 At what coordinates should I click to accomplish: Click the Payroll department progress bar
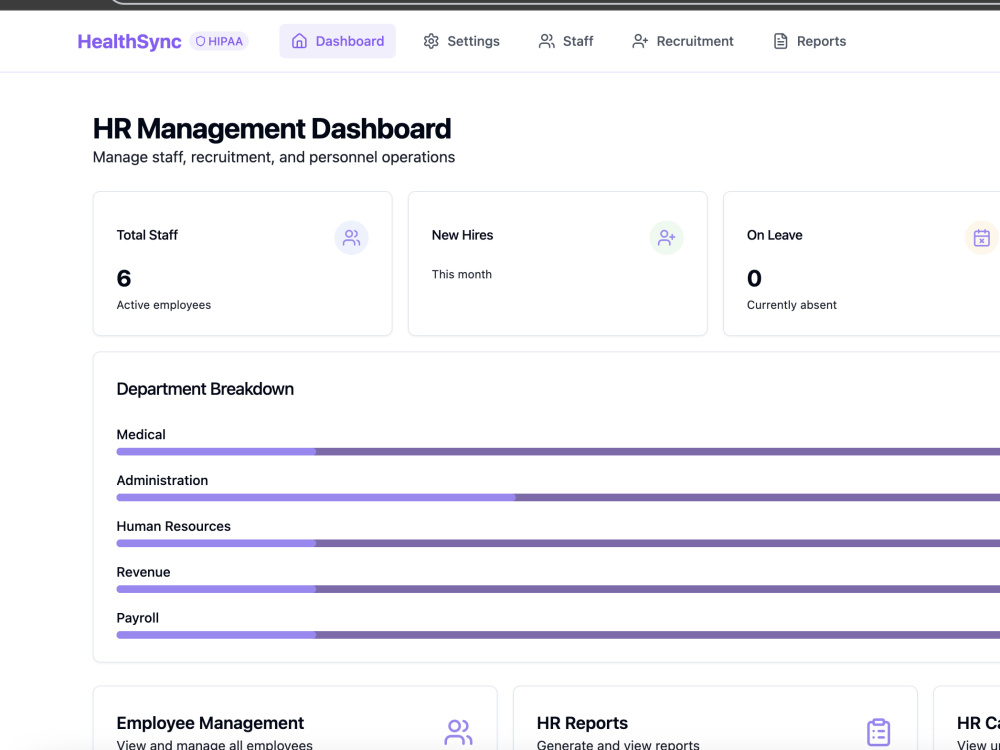(x=558, y=635)
